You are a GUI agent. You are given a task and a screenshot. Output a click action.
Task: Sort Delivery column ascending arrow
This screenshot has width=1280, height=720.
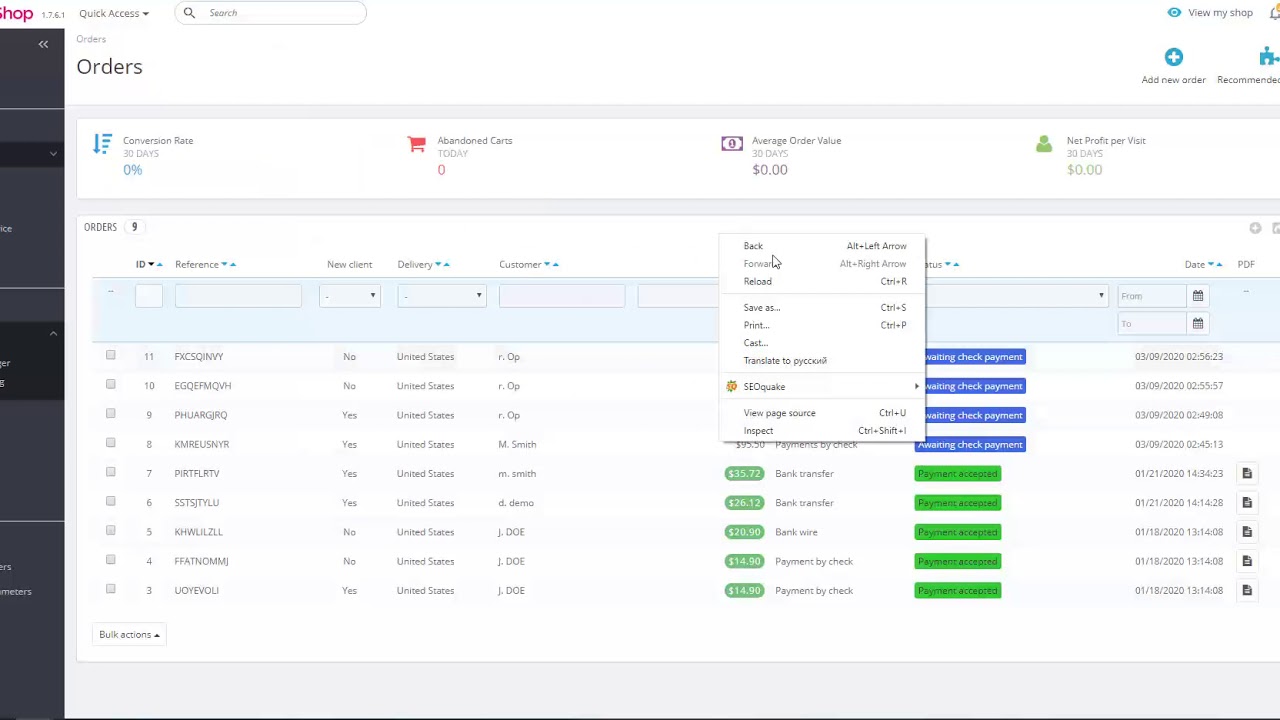click(x=446, y=265)
